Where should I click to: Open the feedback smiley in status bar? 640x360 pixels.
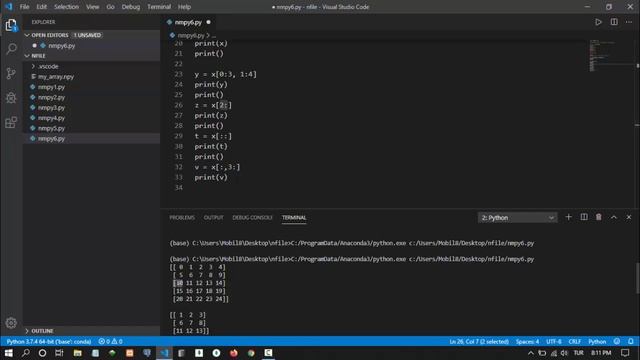617,341
